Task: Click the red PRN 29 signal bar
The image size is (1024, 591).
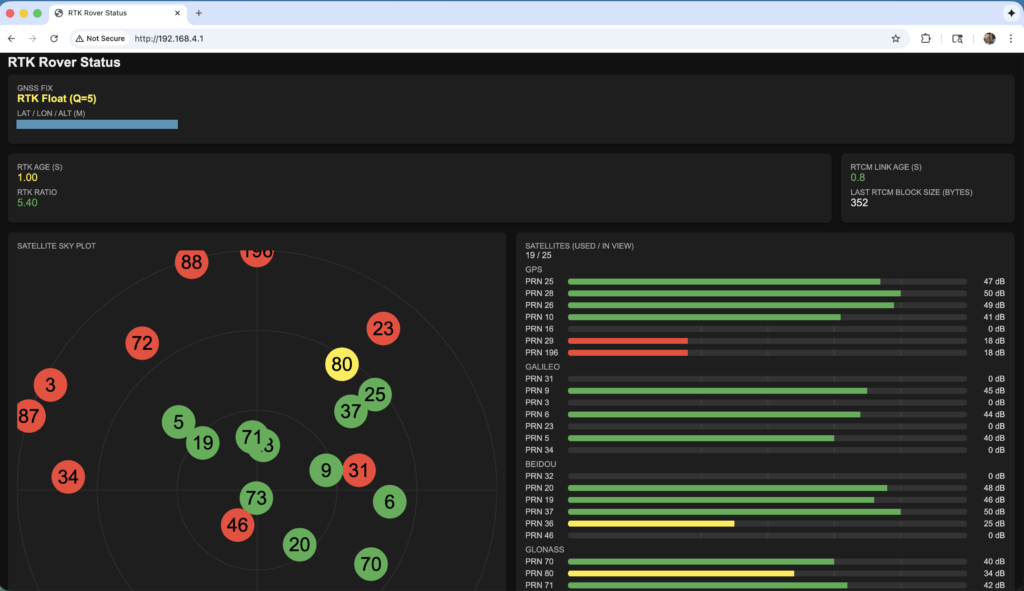Action: 628,341
